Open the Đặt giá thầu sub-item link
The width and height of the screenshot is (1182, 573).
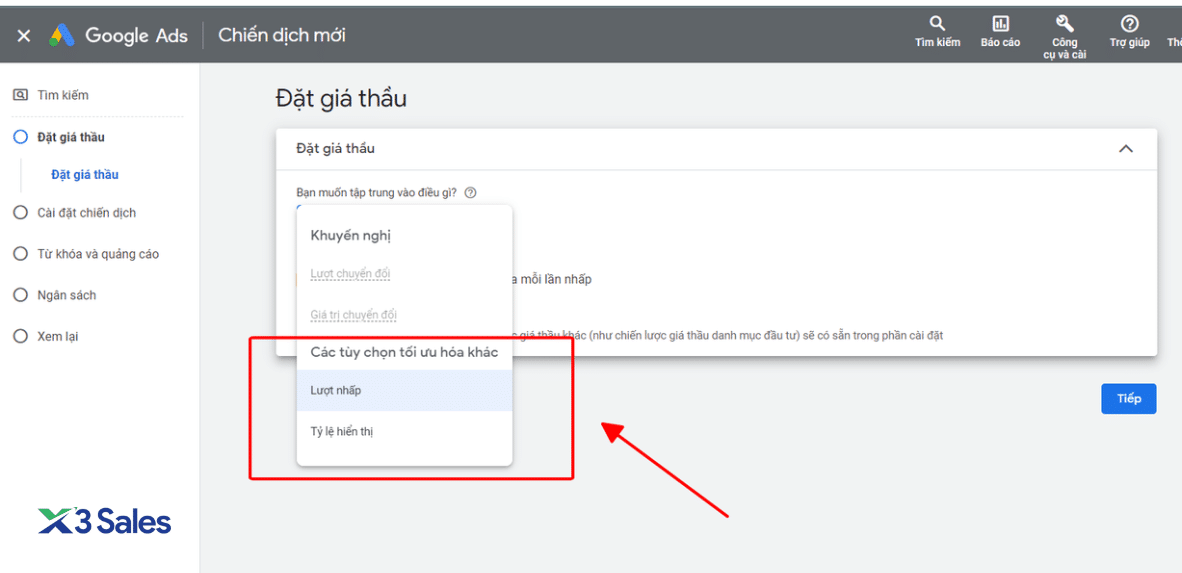click(84, 175)
